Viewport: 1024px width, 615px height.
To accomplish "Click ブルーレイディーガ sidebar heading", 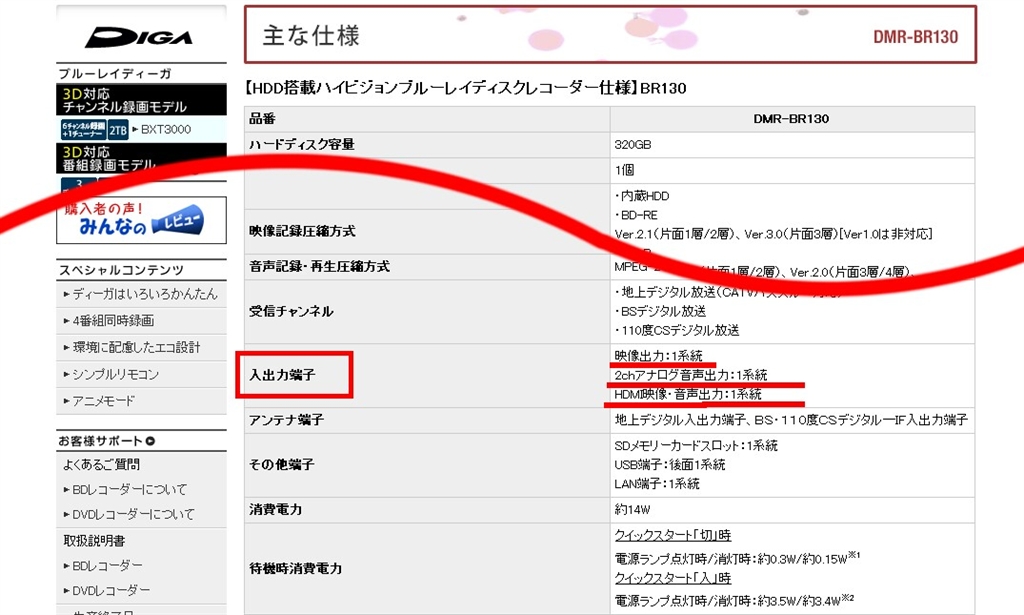I will pyautogui.click(x=115, y=74).
